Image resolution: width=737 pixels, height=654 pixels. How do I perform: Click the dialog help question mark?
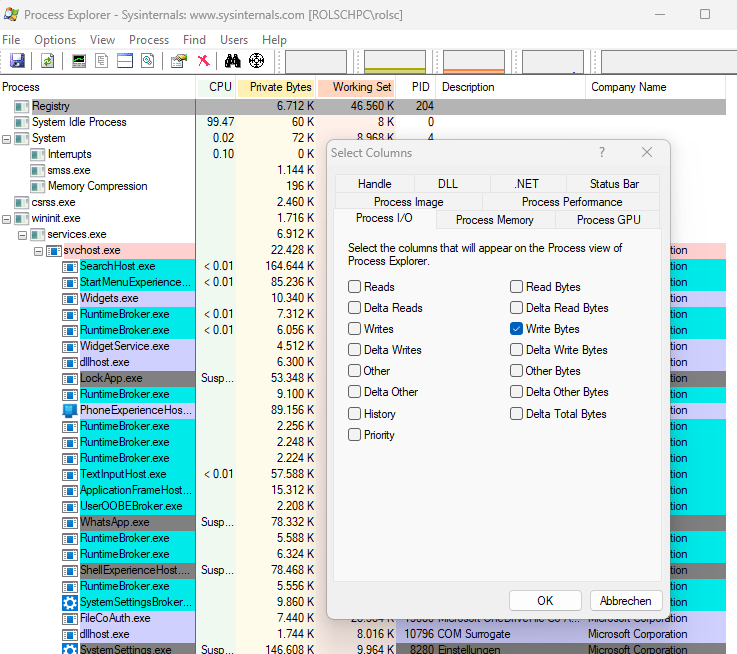point(602,152)
